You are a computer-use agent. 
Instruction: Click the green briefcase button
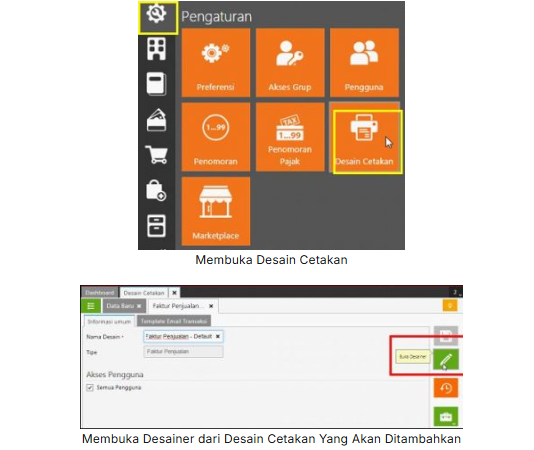coord(446,416)
